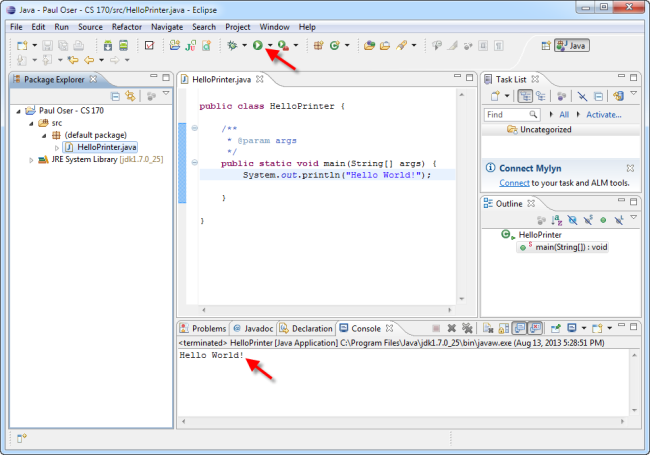Toggle Scheduled view in Task List toolbar

(541, 97)
